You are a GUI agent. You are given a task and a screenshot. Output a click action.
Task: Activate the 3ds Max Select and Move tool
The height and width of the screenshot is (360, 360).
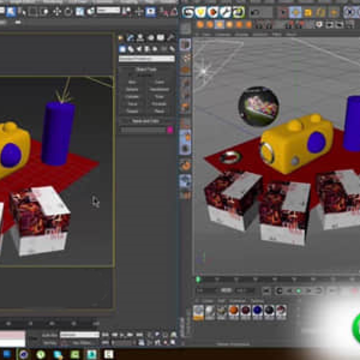click(57, 12)
